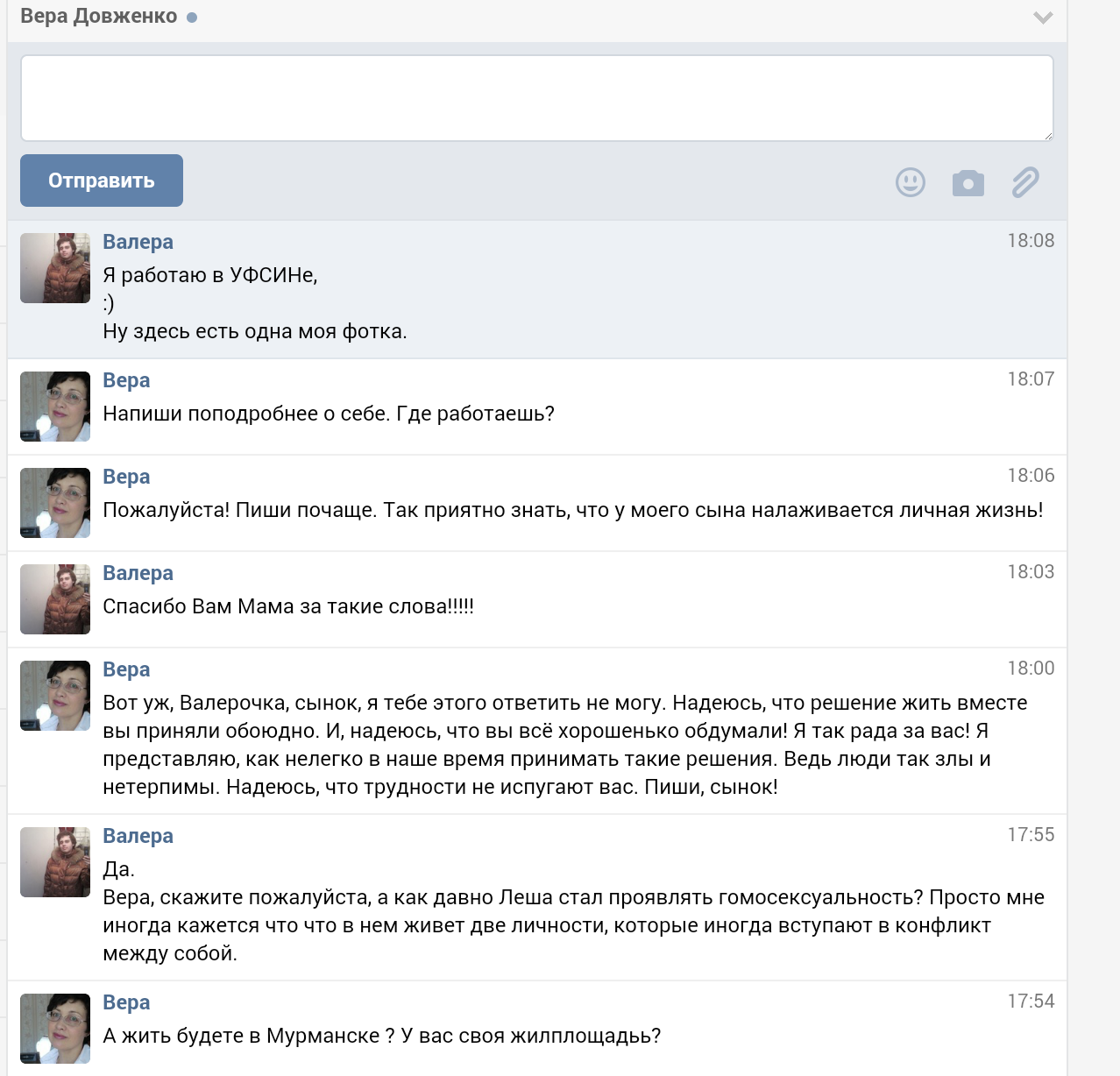Click the 17:55 timestamp

click(1031, 834)
